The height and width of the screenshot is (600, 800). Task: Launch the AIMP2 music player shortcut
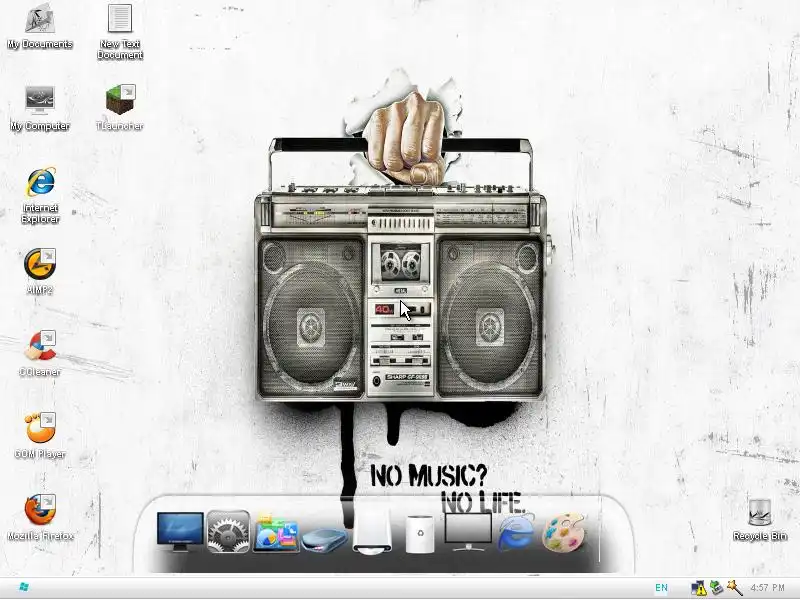coord(40,272)
